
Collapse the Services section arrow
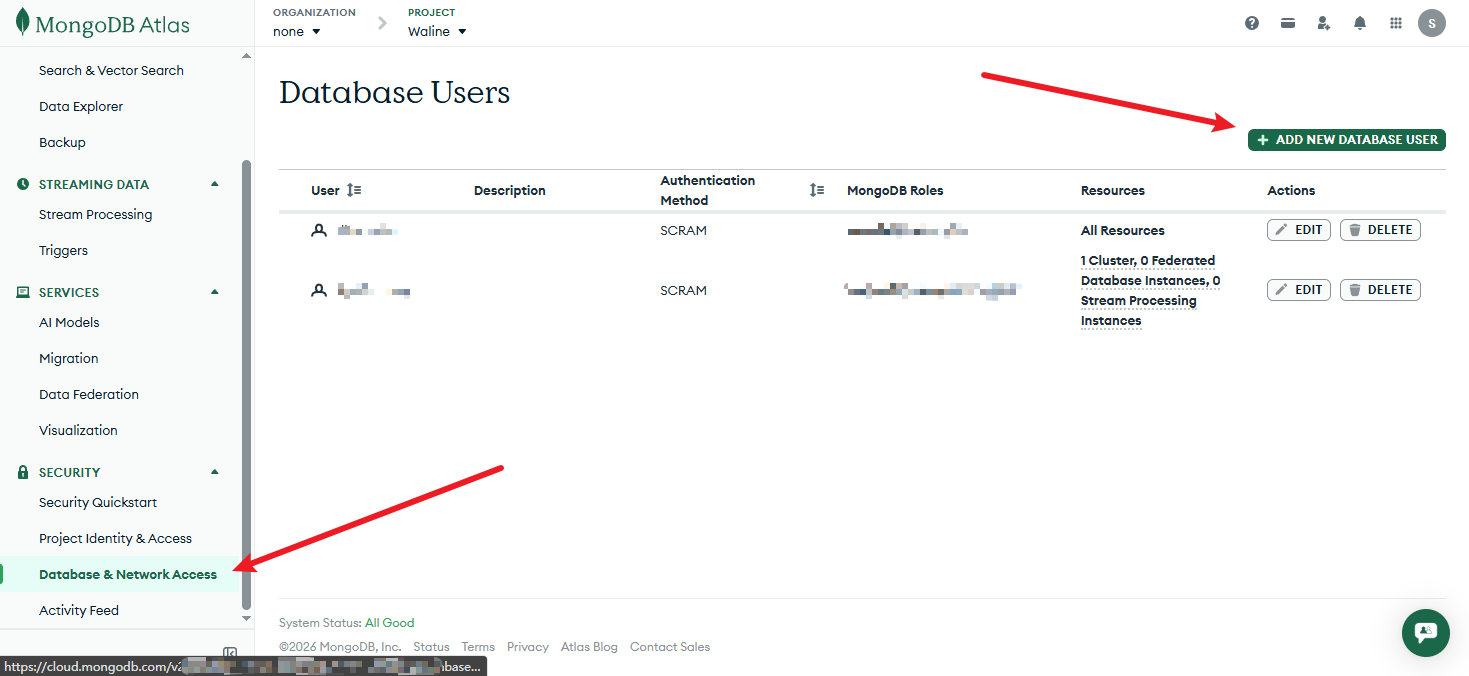point(214,292)
